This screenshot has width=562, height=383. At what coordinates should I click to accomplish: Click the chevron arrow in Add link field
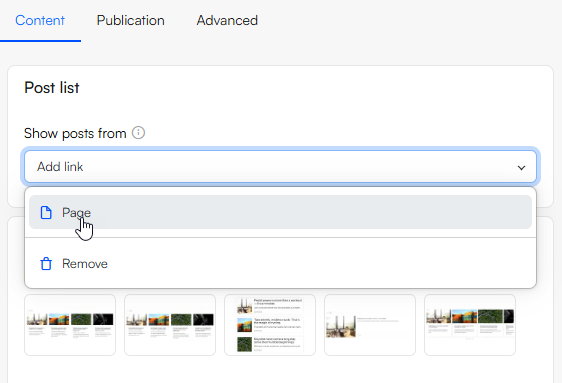pos(521,167)
